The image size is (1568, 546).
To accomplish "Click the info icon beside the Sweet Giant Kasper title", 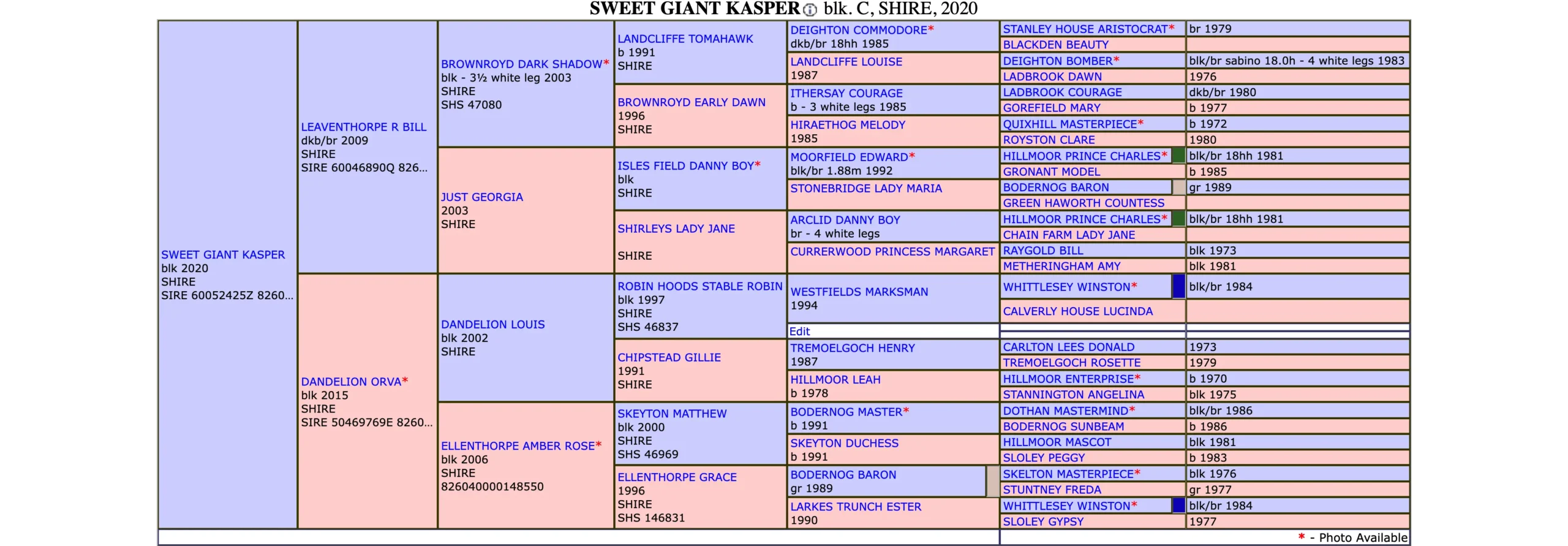I will click(x=810, y=9).
